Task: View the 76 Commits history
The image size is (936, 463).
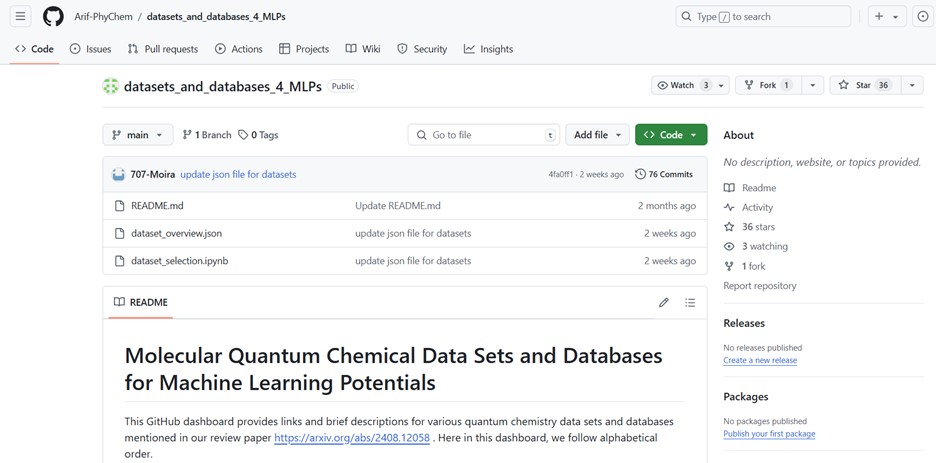Action: click(x=664, y=174)
